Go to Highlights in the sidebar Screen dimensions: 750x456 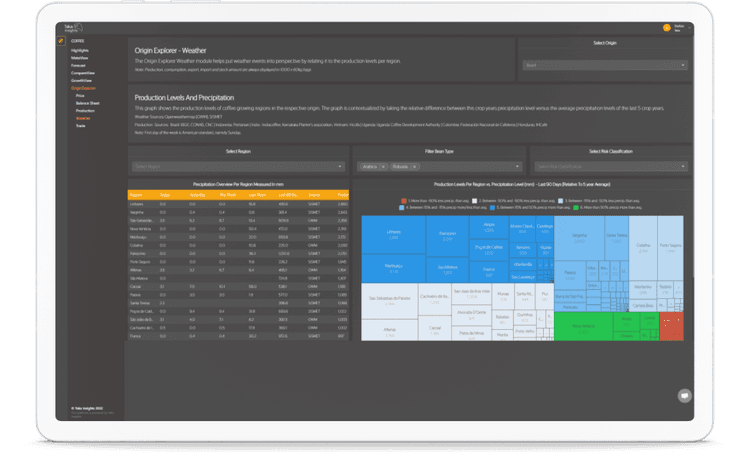tap(80, 50)
